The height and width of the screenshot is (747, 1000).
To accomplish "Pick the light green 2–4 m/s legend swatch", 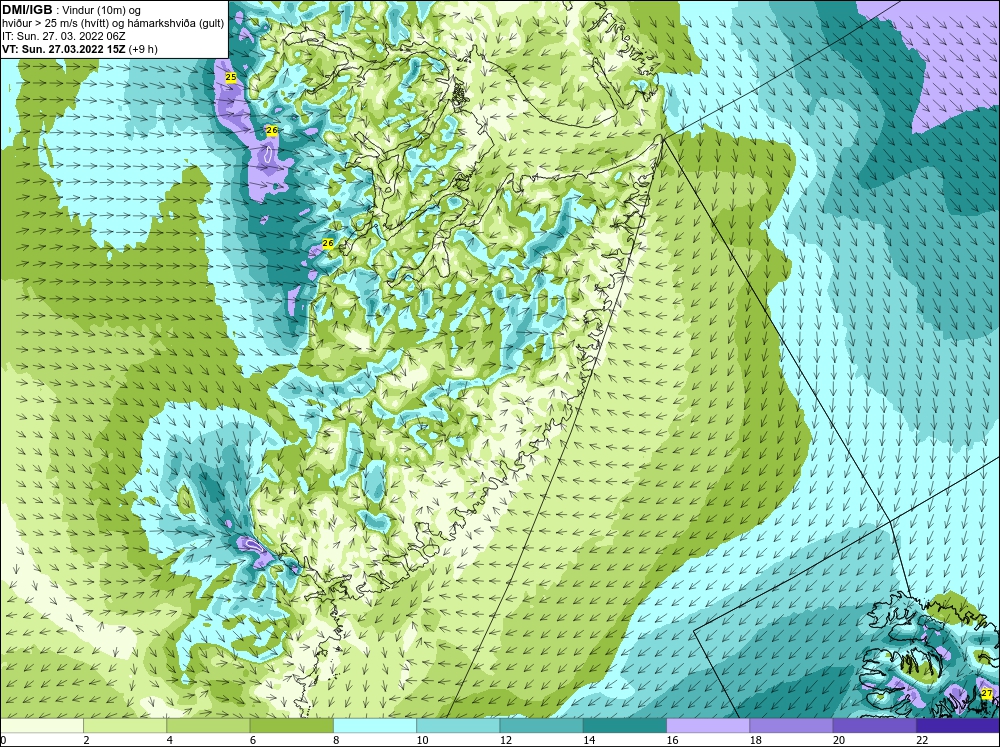I will click(125, 725).
